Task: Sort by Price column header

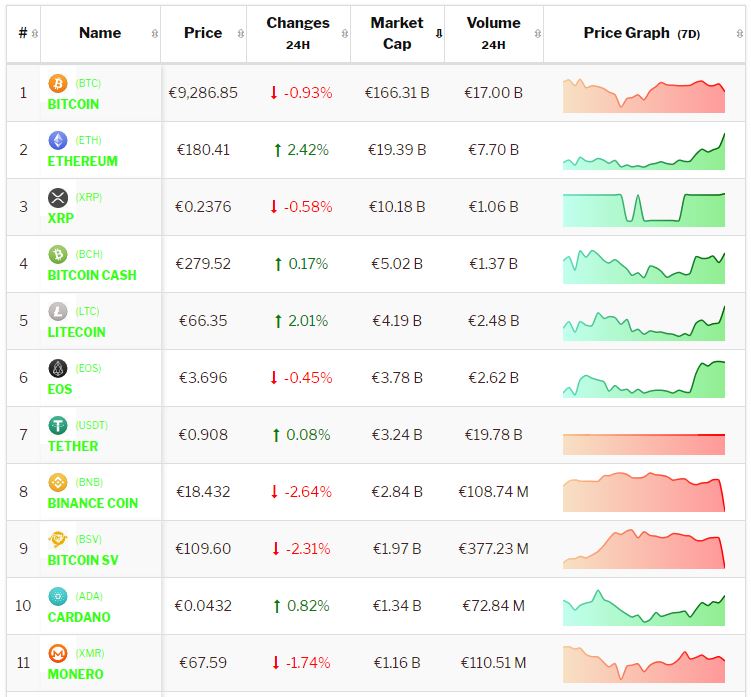Action: pyautogui.click(x=203, y=33)
